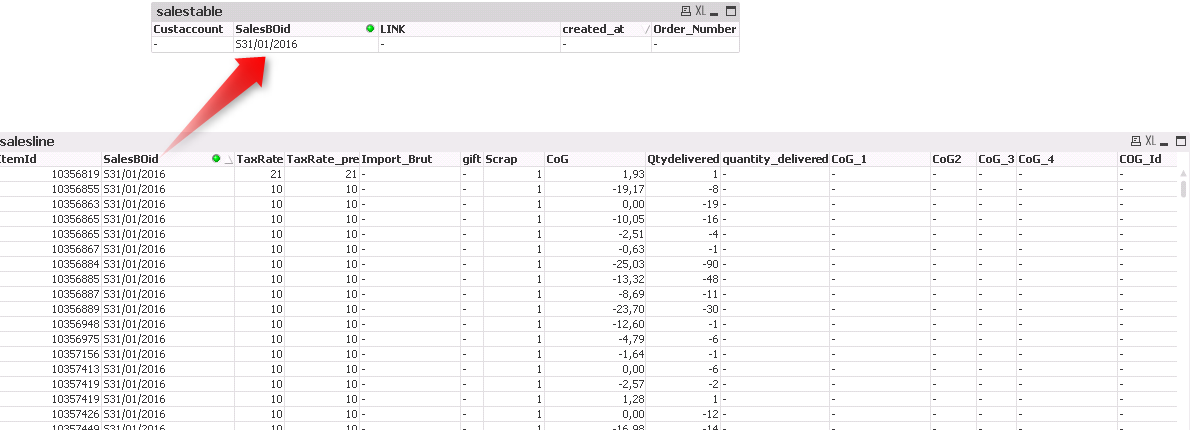Select SalesBOid column header label in salestable
The image size is (1190, 430).
(263, 29)
